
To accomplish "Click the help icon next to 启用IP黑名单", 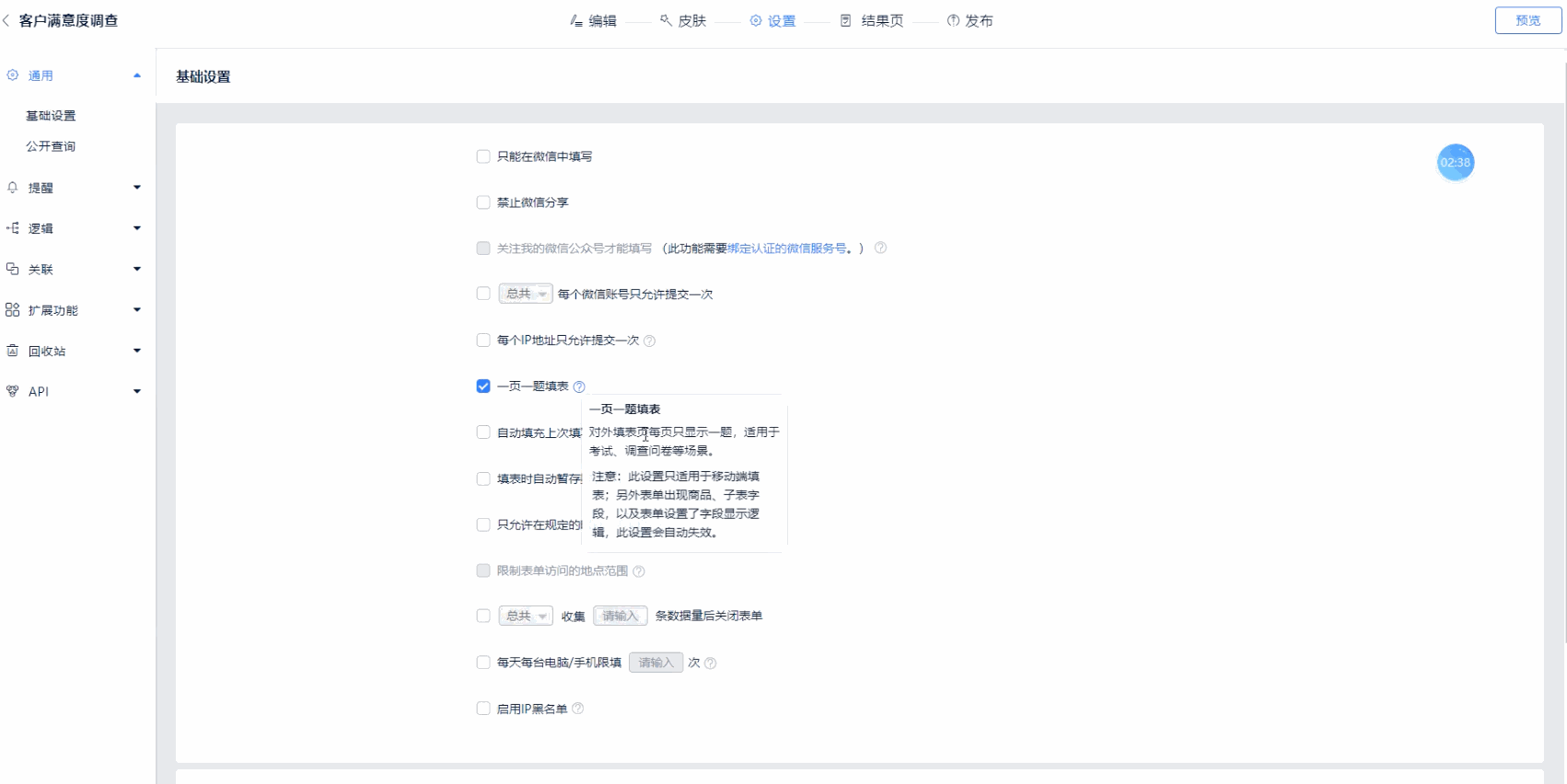I will click(578, 709).
